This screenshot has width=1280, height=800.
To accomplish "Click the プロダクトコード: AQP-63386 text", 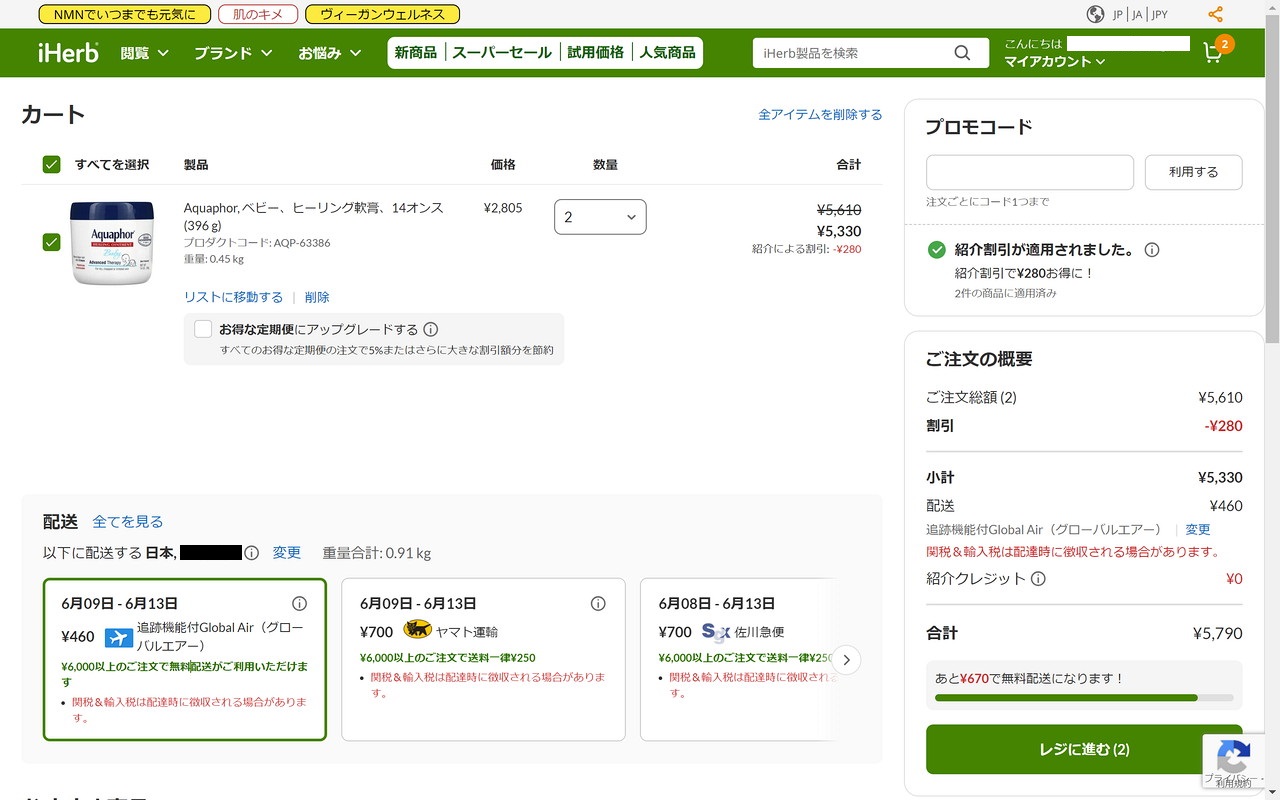I will click(x=257, y=243).
